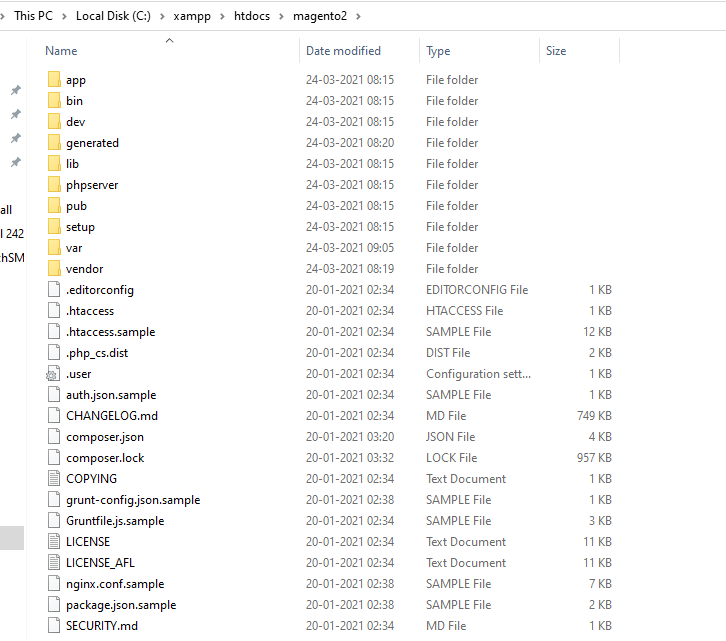Expand chevron after htdocs breadcrumb
The width and height of the screenshot is (726, 641).
click(281, 17)
